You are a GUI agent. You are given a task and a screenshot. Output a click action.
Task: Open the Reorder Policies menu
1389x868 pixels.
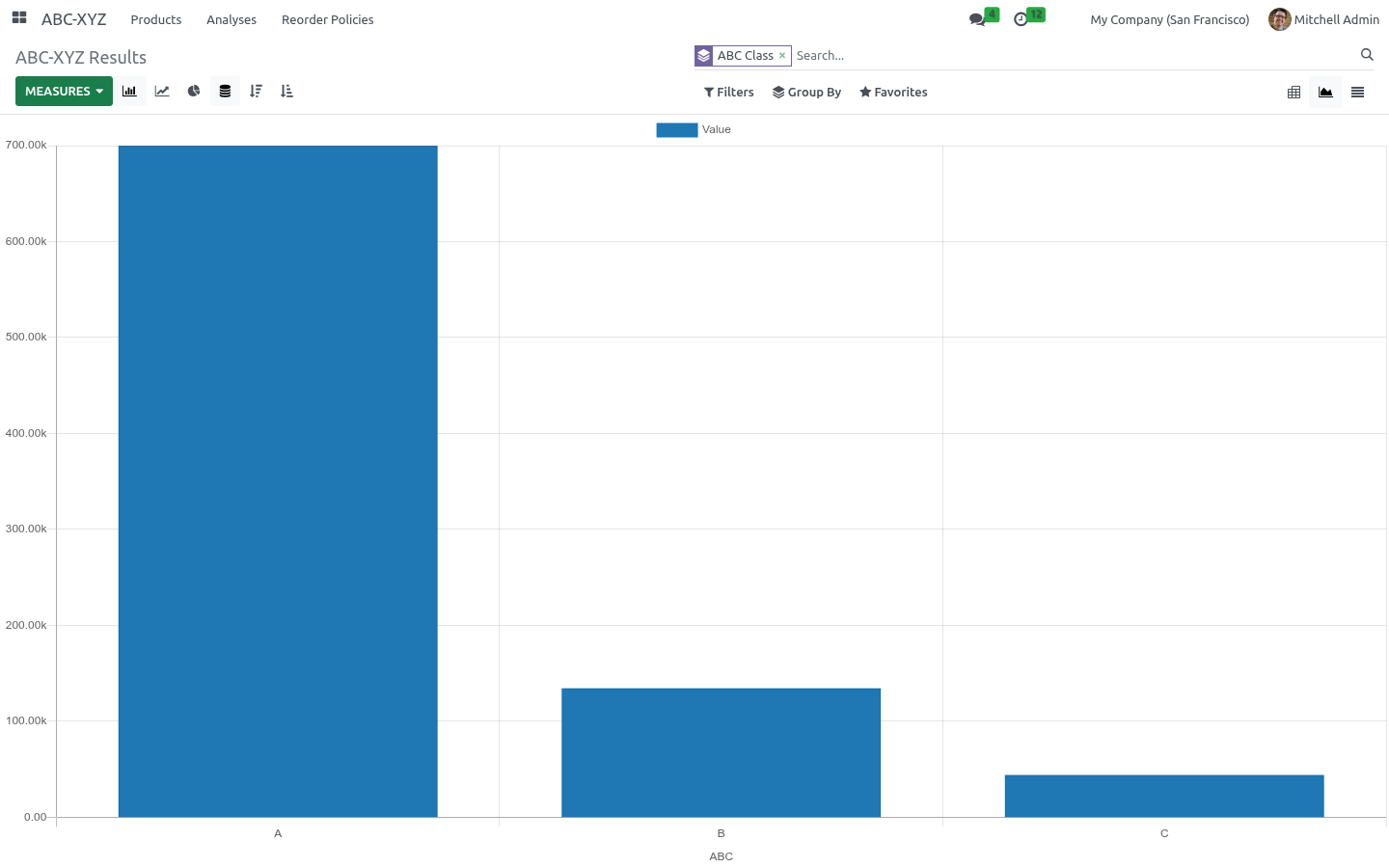pos(328,19)
